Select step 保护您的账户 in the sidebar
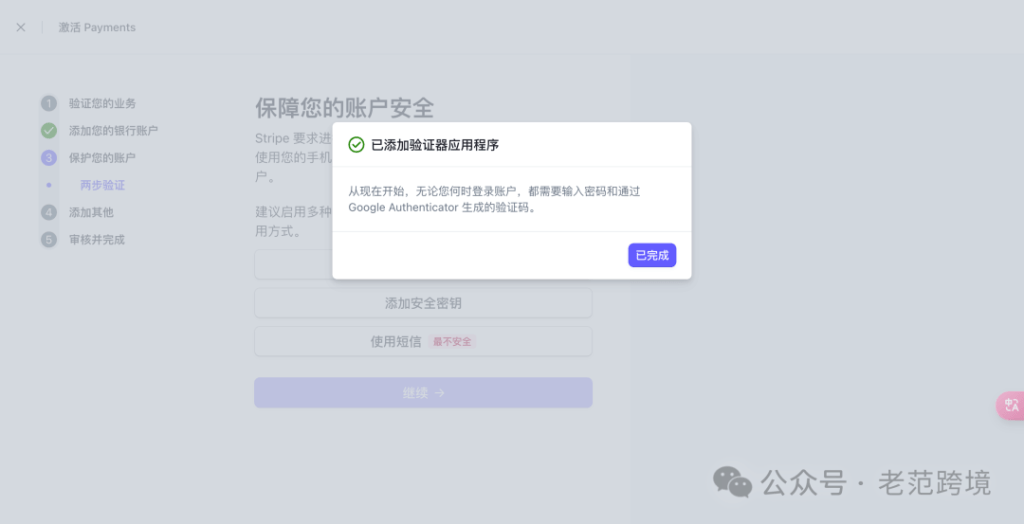 (x=103, y=158)
